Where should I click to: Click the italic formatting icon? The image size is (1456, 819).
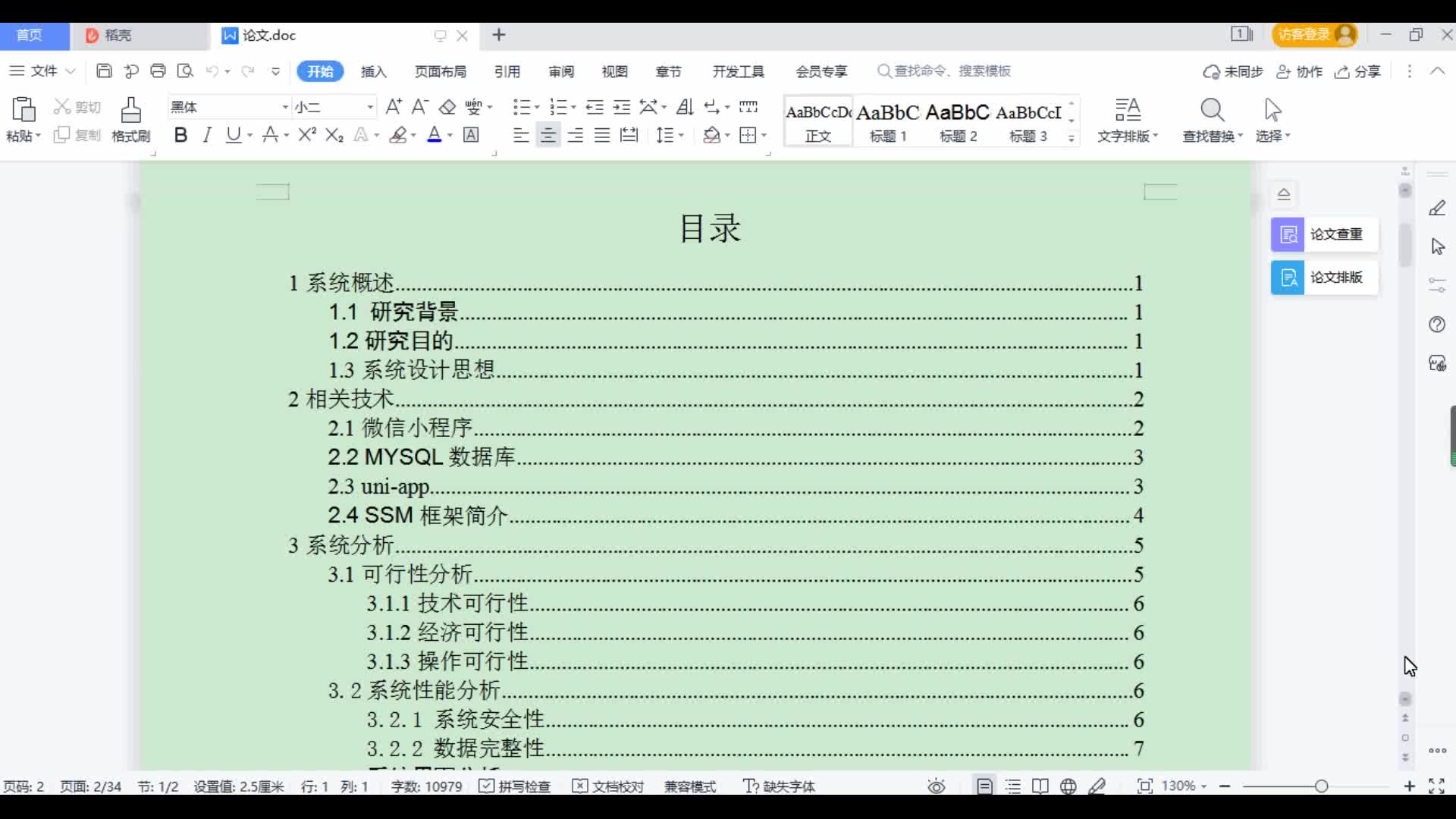[x=206, y=135]
